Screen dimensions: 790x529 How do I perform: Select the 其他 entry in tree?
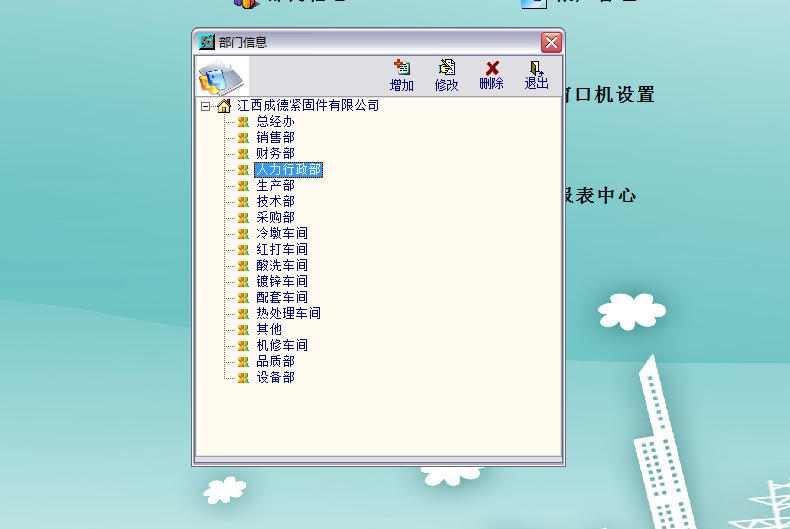click(269, 330)
